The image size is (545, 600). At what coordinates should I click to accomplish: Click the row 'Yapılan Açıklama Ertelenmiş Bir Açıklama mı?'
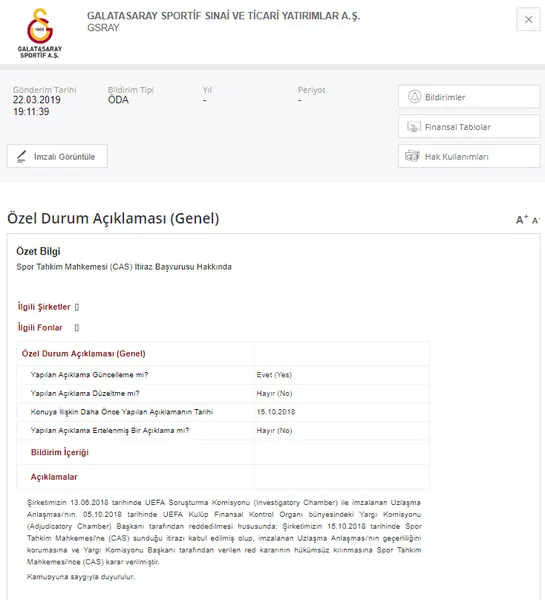click(x=223, y=430)
